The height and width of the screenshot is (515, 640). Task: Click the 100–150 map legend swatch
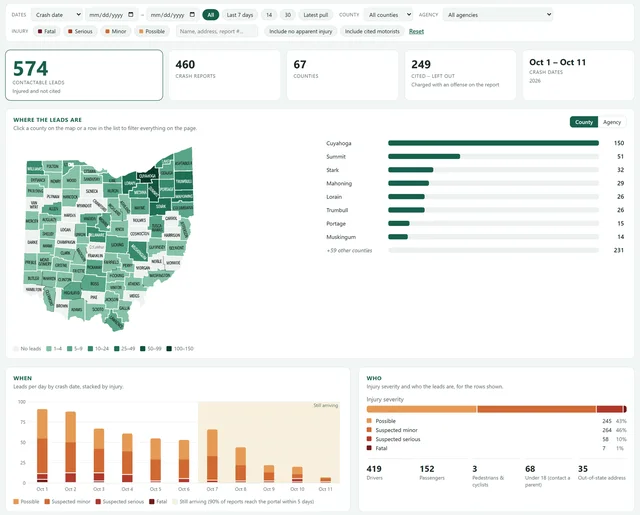coord(169,349)
